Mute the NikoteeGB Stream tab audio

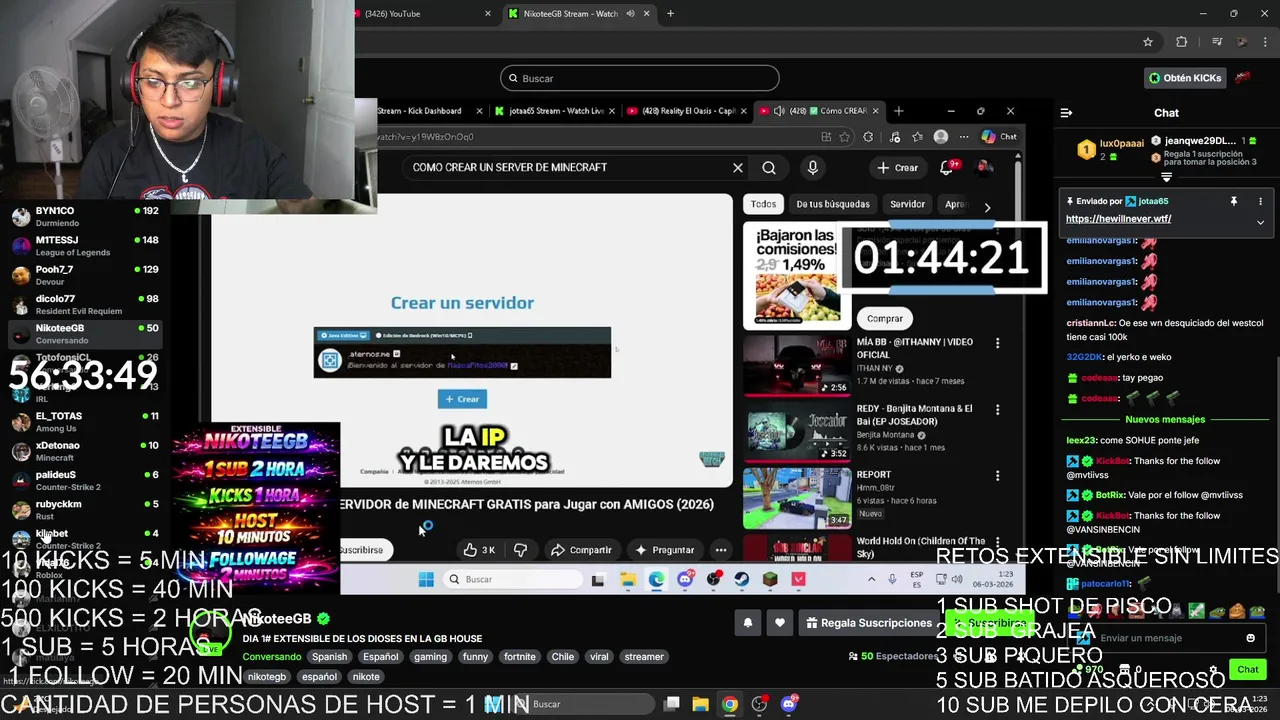pos(630,14)
